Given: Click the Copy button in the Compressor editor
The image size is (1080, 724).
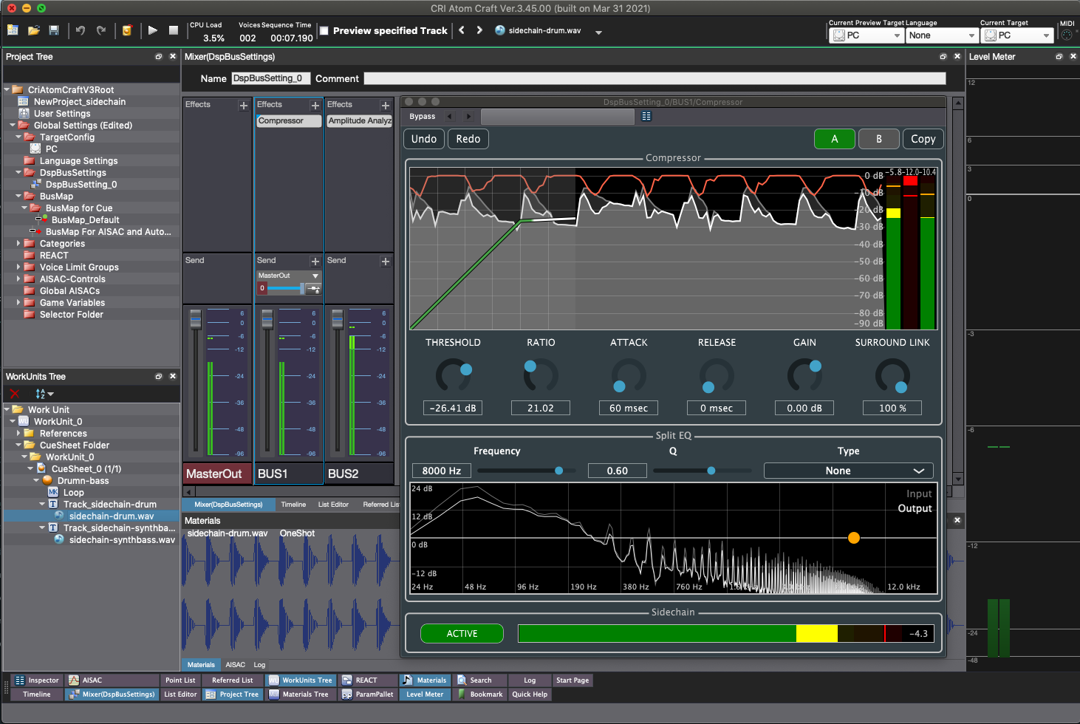Looking at the screenshot, I should pyautogui.click(x=922, y=139).
